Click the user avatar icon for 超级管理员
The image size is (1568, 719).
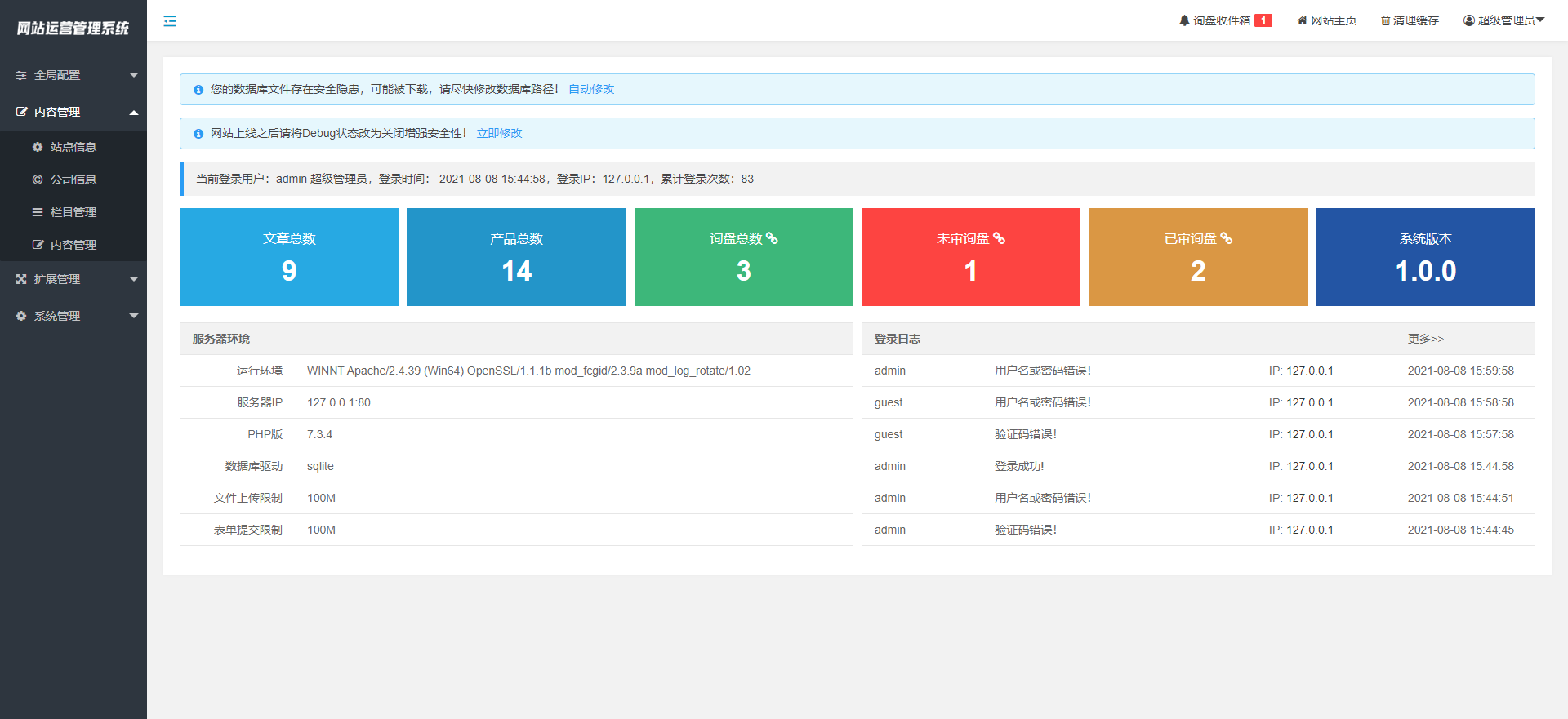[1469, 20]
